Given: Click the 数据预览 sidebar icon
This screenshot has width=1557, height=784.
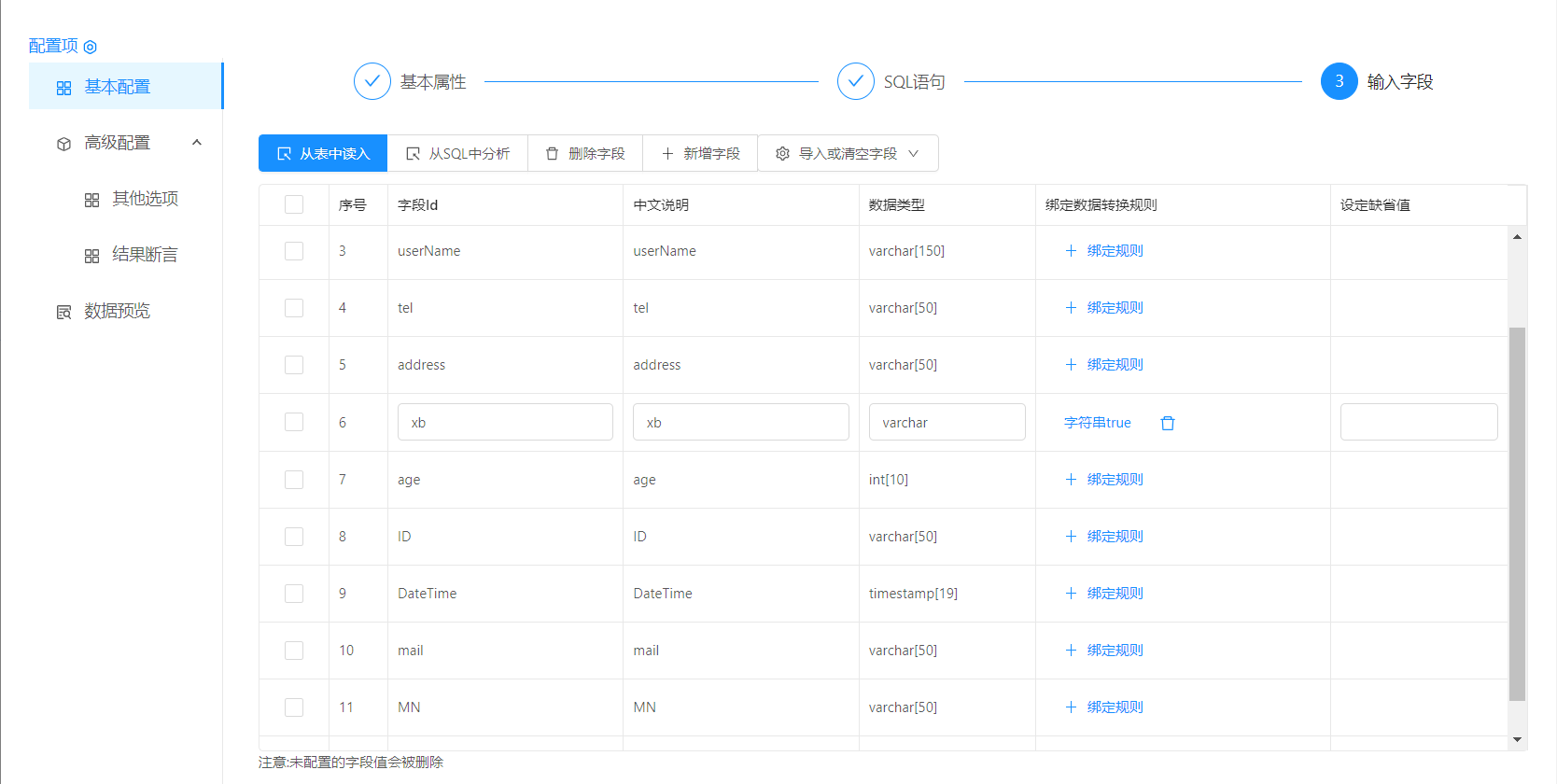Looking at the screenshot, I should coord(63,312).
